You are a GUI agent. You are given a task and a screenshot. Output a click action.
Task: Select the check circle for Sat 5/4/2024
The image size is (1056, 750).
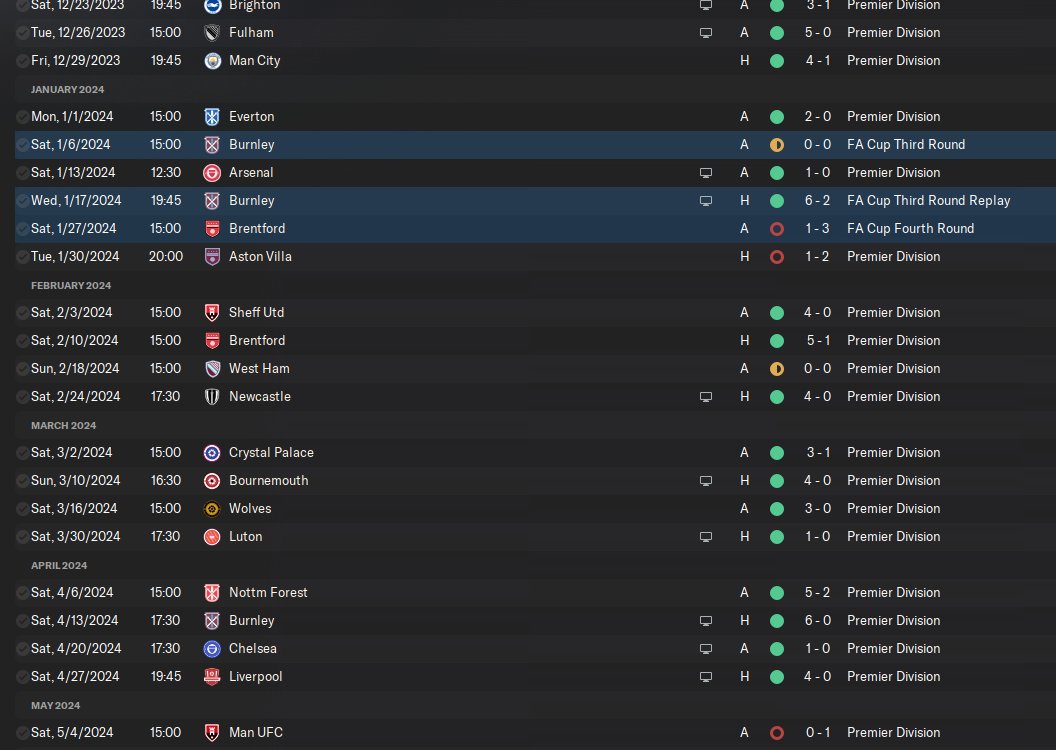click(22, 732)
